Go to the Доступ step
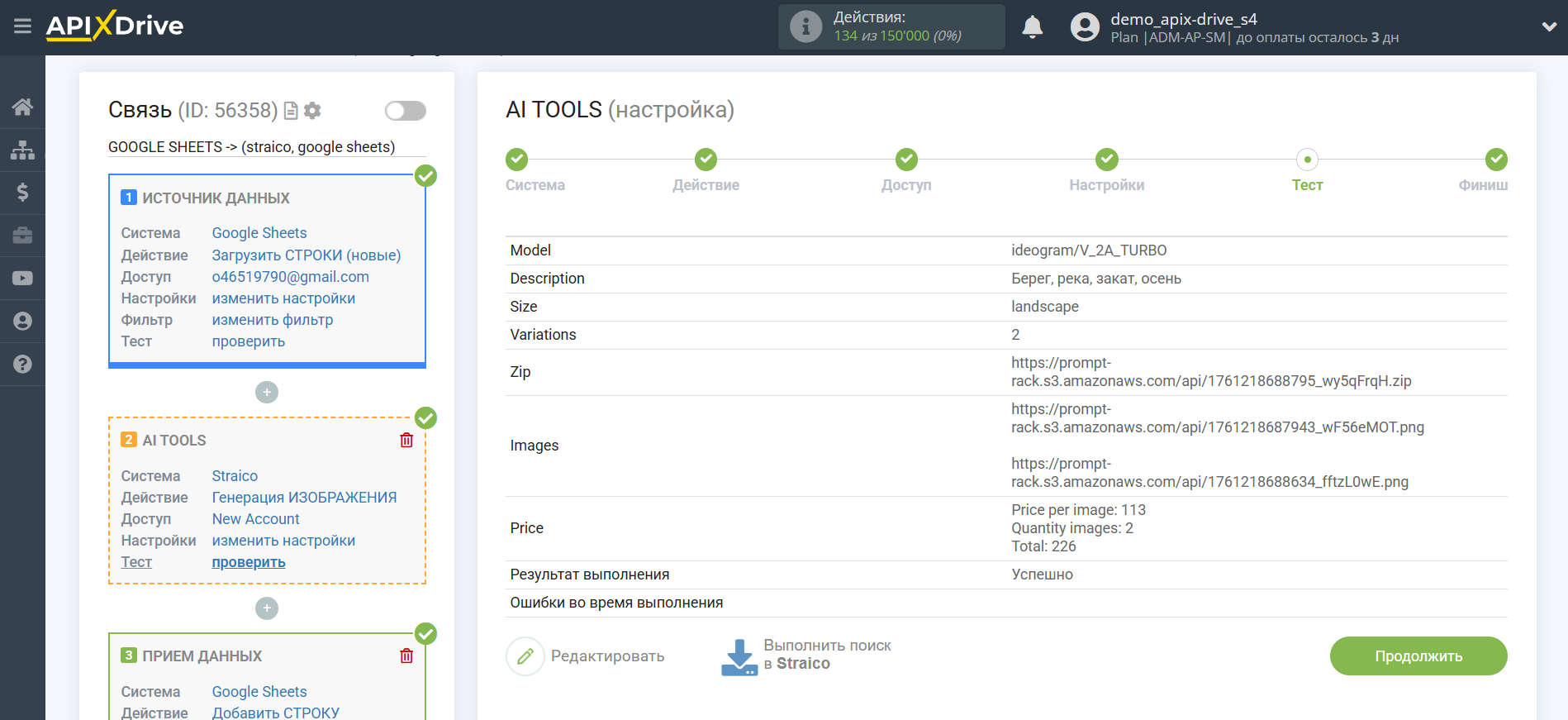Viewport: 1568px width, 720px height. [906, 160]
